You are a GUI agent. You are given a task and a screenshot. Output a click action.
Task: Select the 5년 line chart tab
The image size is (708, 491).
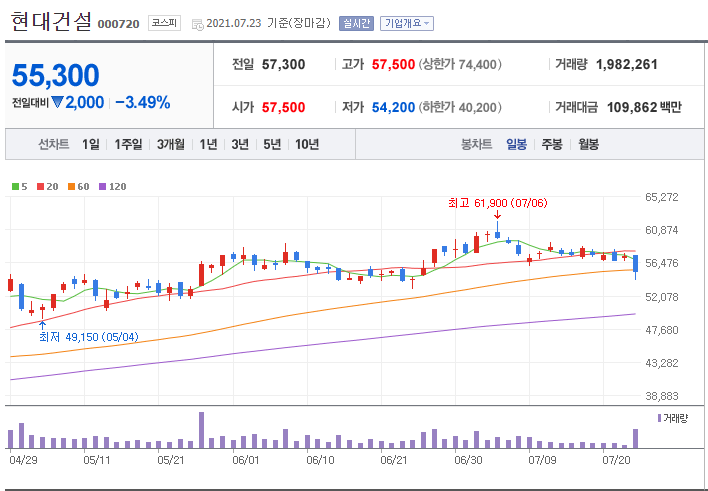272,145
